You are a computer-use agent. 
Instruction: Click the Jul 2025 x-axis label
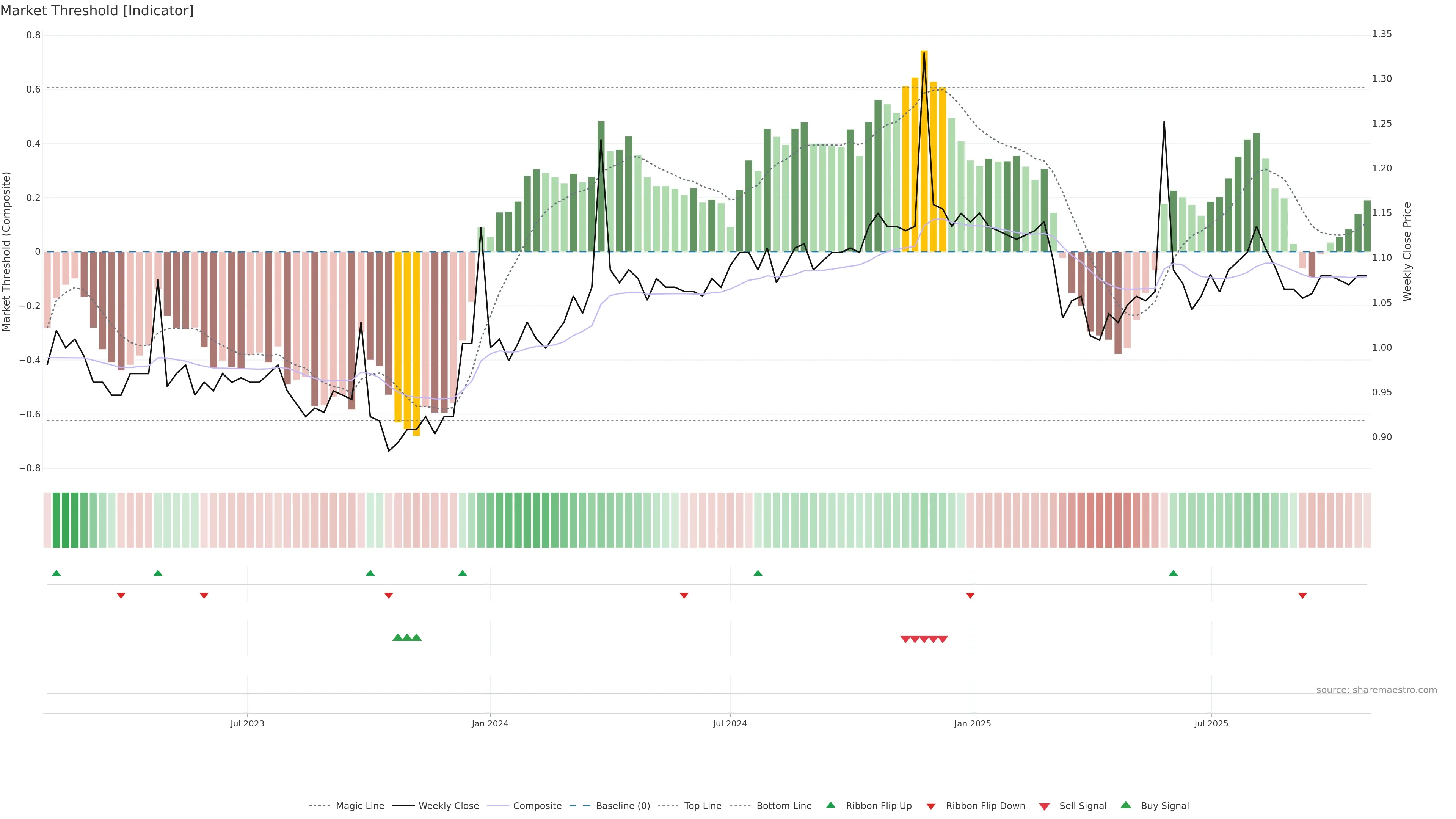[x=1211, y=723]
